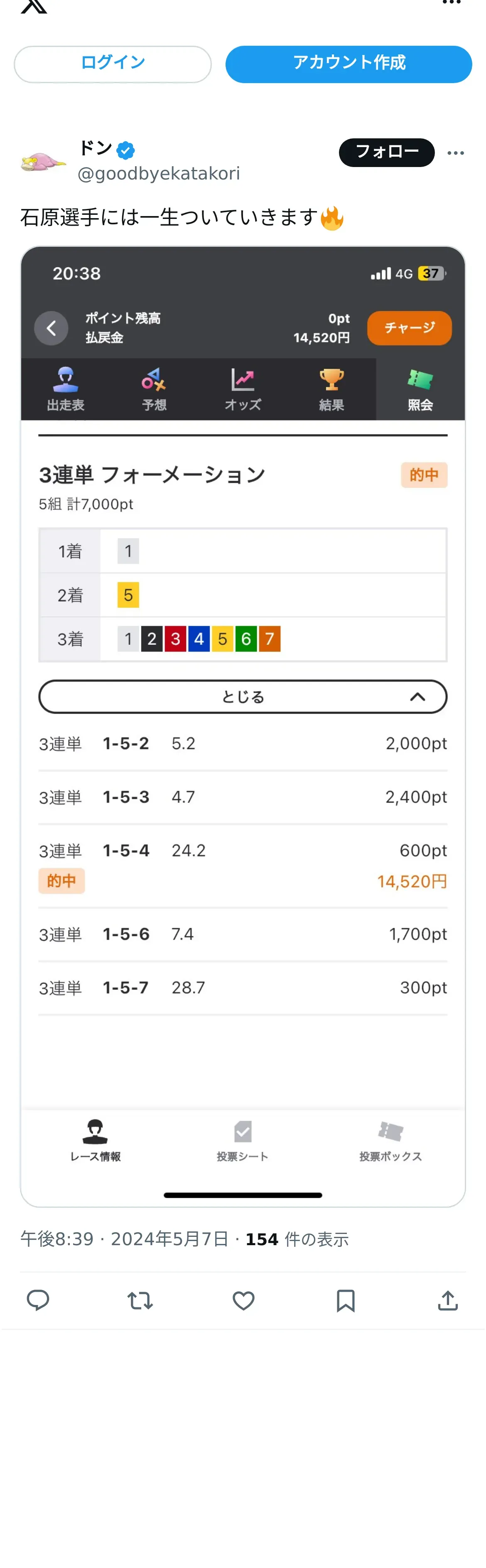Viewport: 486px width, 1568px height.
Task: Open the share upload icon
Action: (x=448, y=1300)
